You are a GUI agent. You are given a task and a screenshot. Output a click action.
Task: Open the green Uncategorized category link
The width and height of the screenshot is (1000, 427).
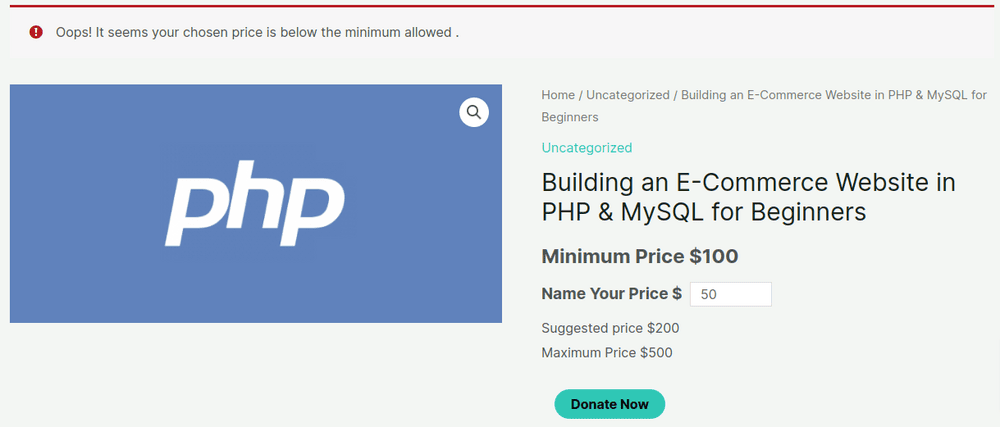pyautogui.click(x=586, y=148)
